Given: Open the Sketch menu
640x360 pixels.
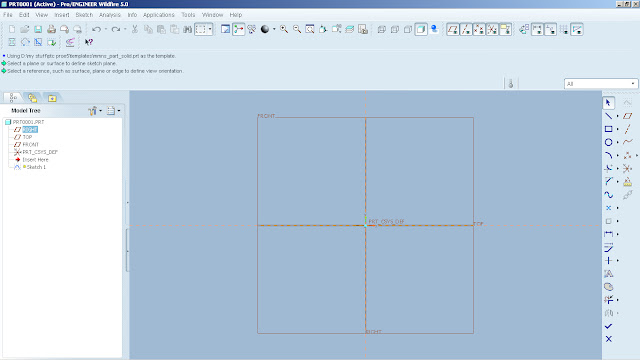Looking at the screenshot, I should [x=84, y=15].
